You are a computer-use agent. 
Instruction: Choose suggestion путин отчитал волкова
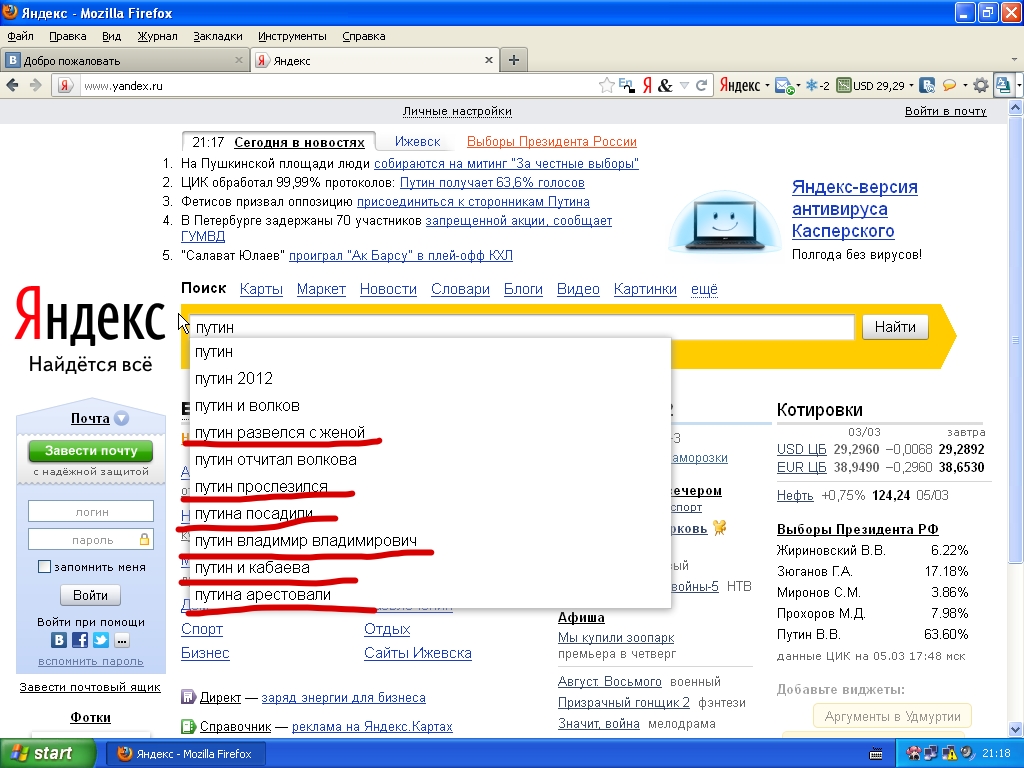click(x=430, y=460)
